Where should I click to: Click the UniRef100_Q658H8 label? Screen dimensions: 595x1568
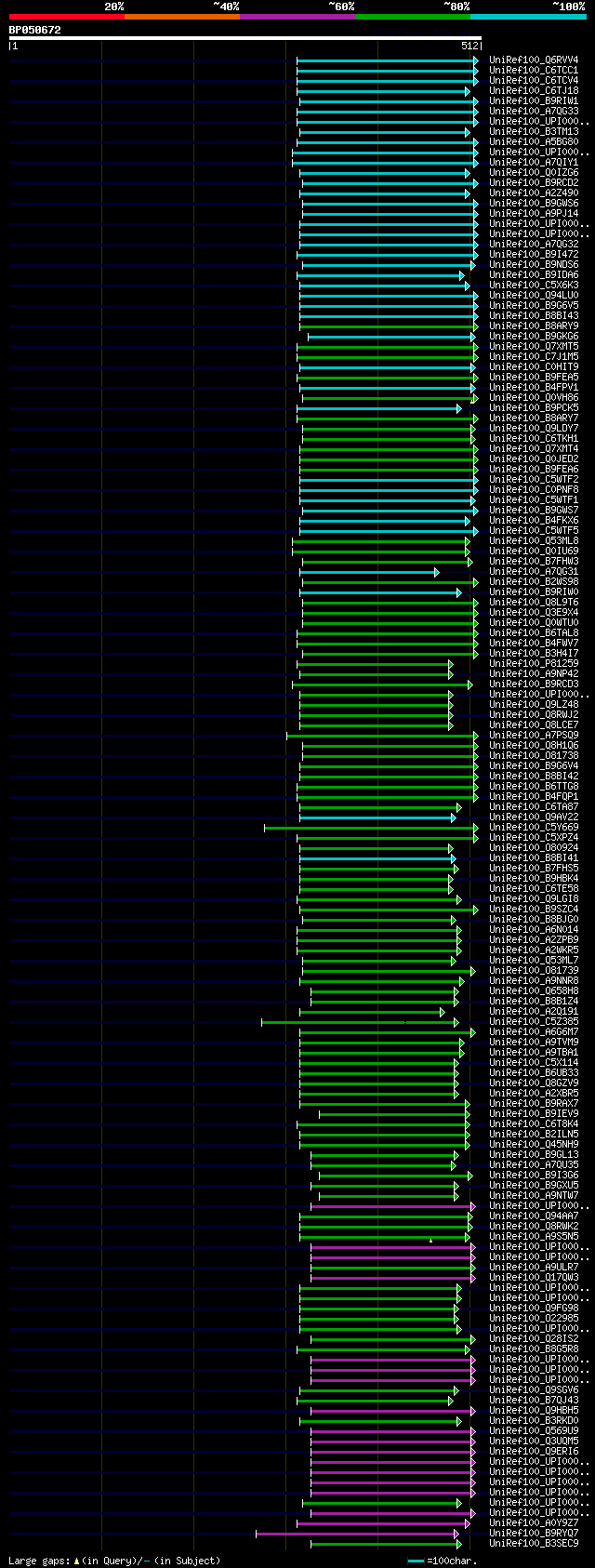pos(534,990)
